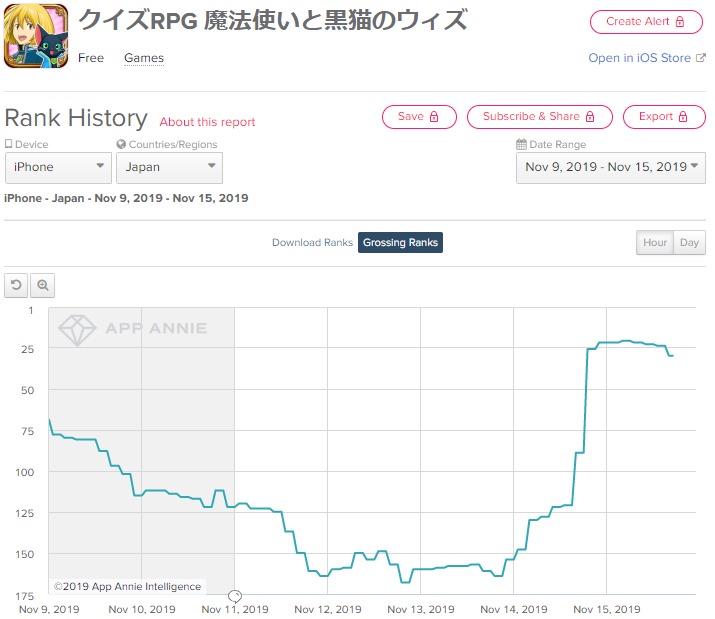Open in iOS Store link
Image resolution: width=715 pixels, height=619 pixels.
[639, 58]
